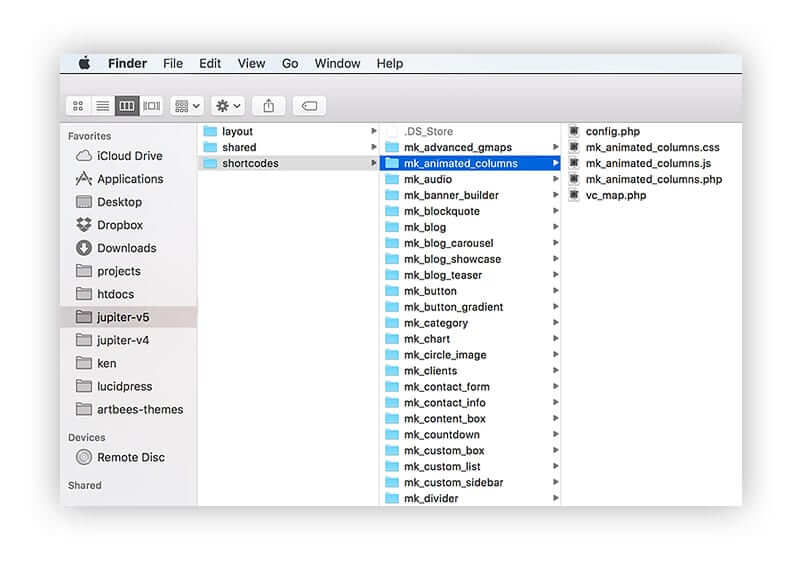Select jupiter-v4 in sidebar
Screen dimensions: 800x566
coord(129,340)
